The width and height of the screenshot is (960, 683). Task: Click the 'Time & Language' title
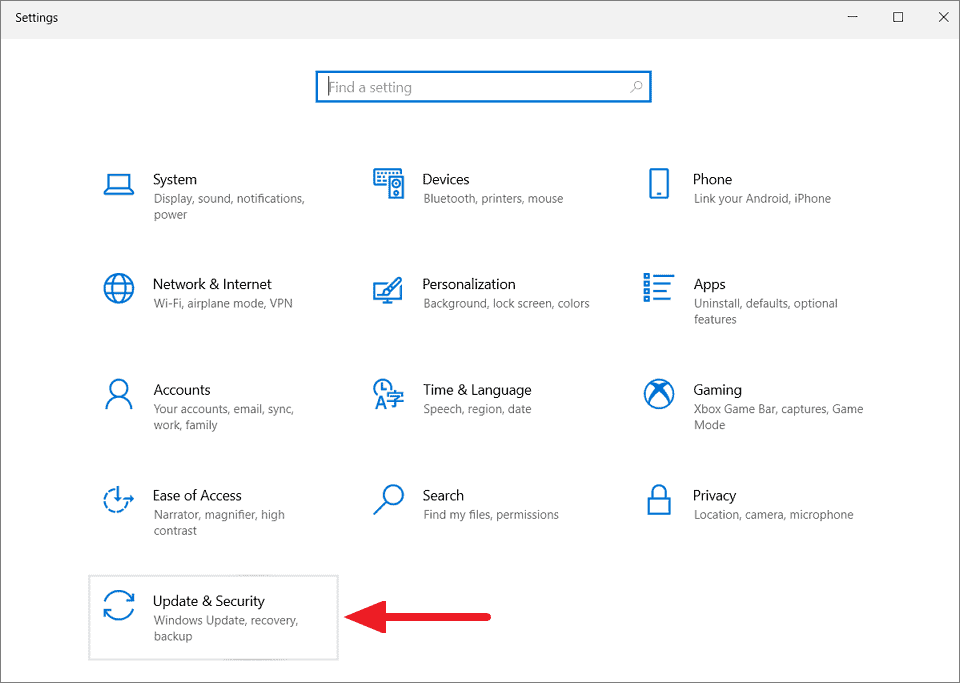477,390
